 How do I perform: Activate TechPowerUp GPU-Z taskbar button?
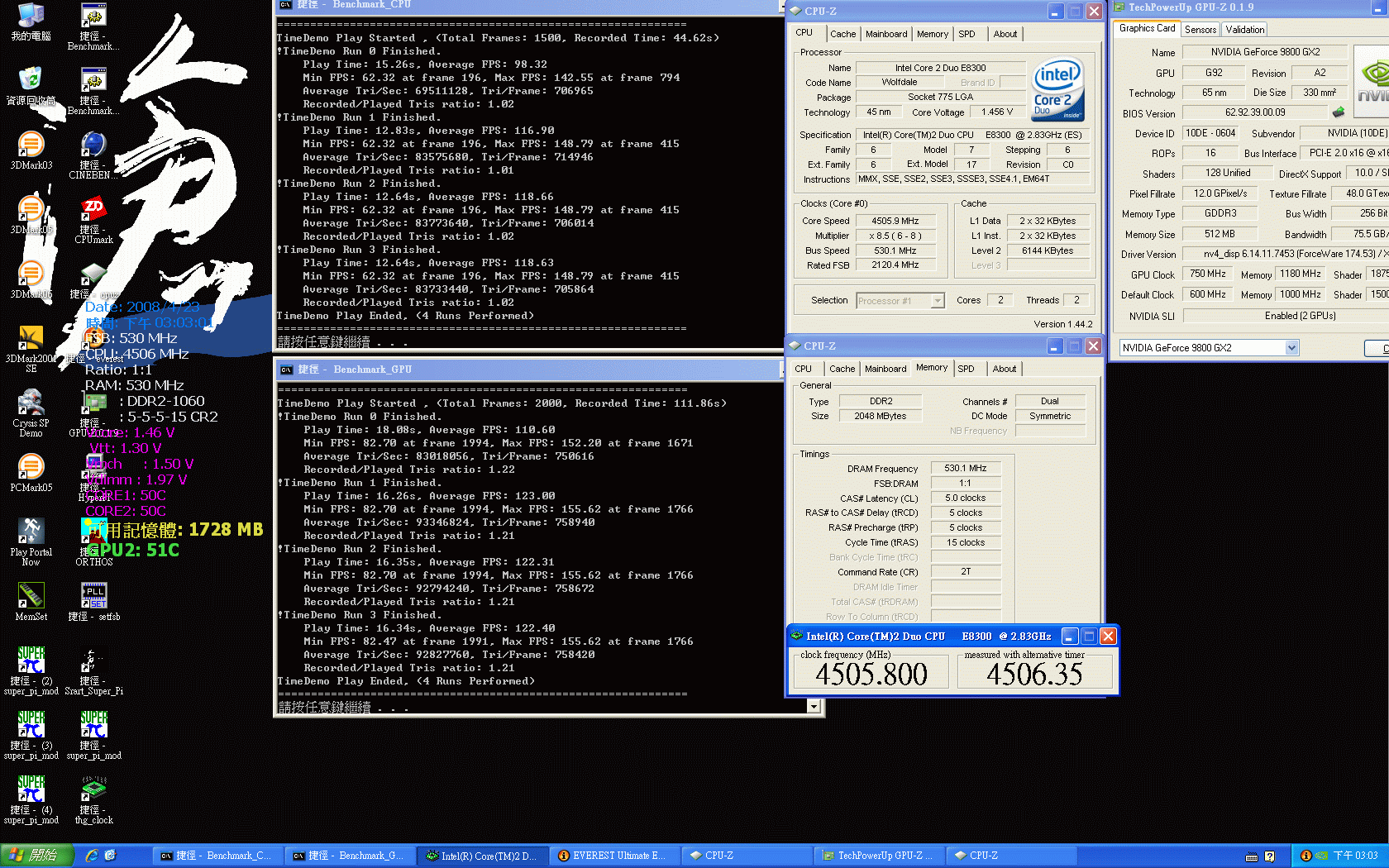(880, 856)
